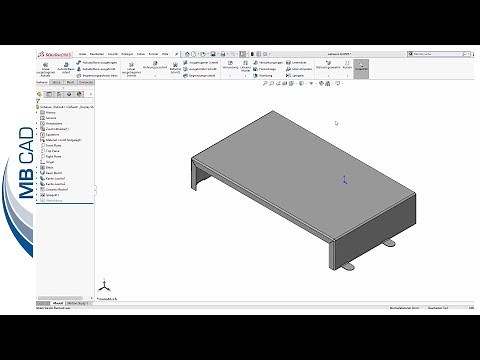This screenshot has height=360, width=480.
Task: Open the DisplayManager panel tab icon
Action: (x=79, y=94)
